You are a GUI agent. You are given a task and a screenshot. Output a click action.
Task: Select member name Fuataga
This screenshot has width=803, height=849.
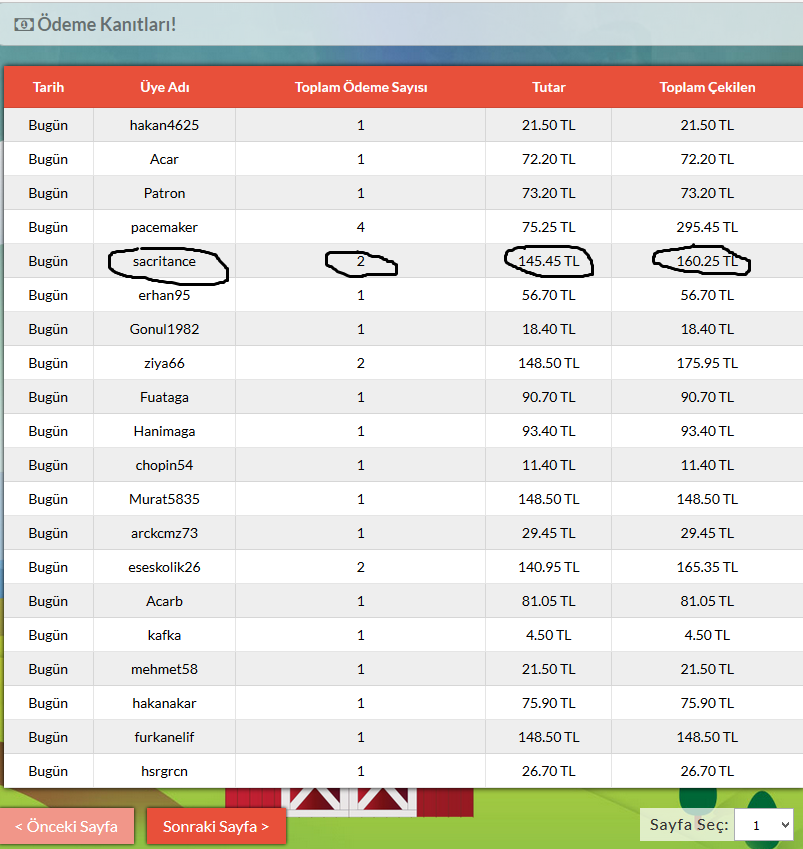tap(164, 397)
